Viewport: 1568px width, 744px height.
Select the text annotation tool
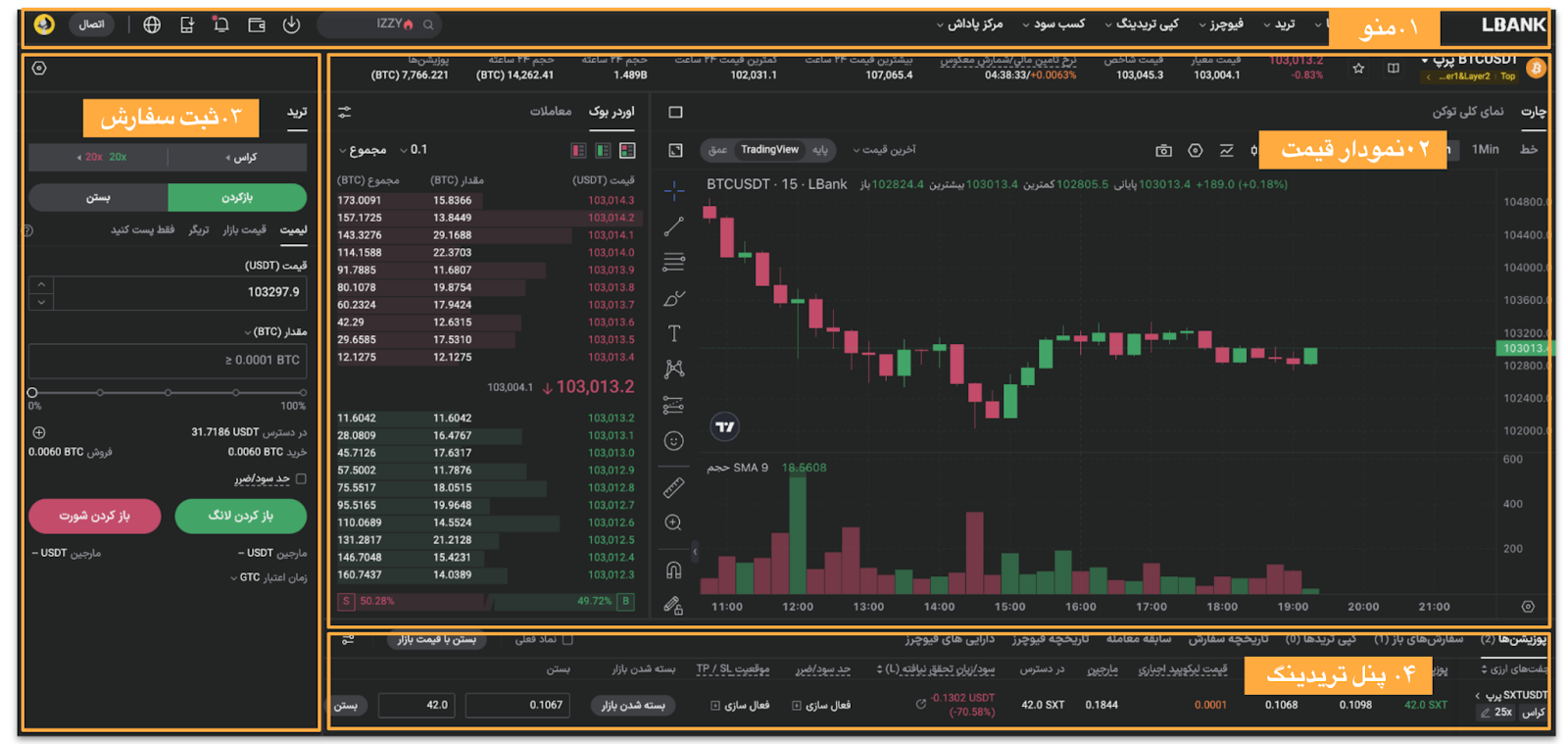(673, 333)
